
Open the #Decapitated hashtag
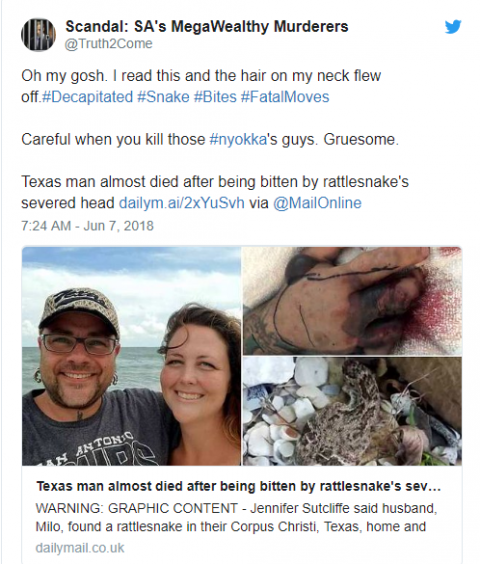[87, 97]
